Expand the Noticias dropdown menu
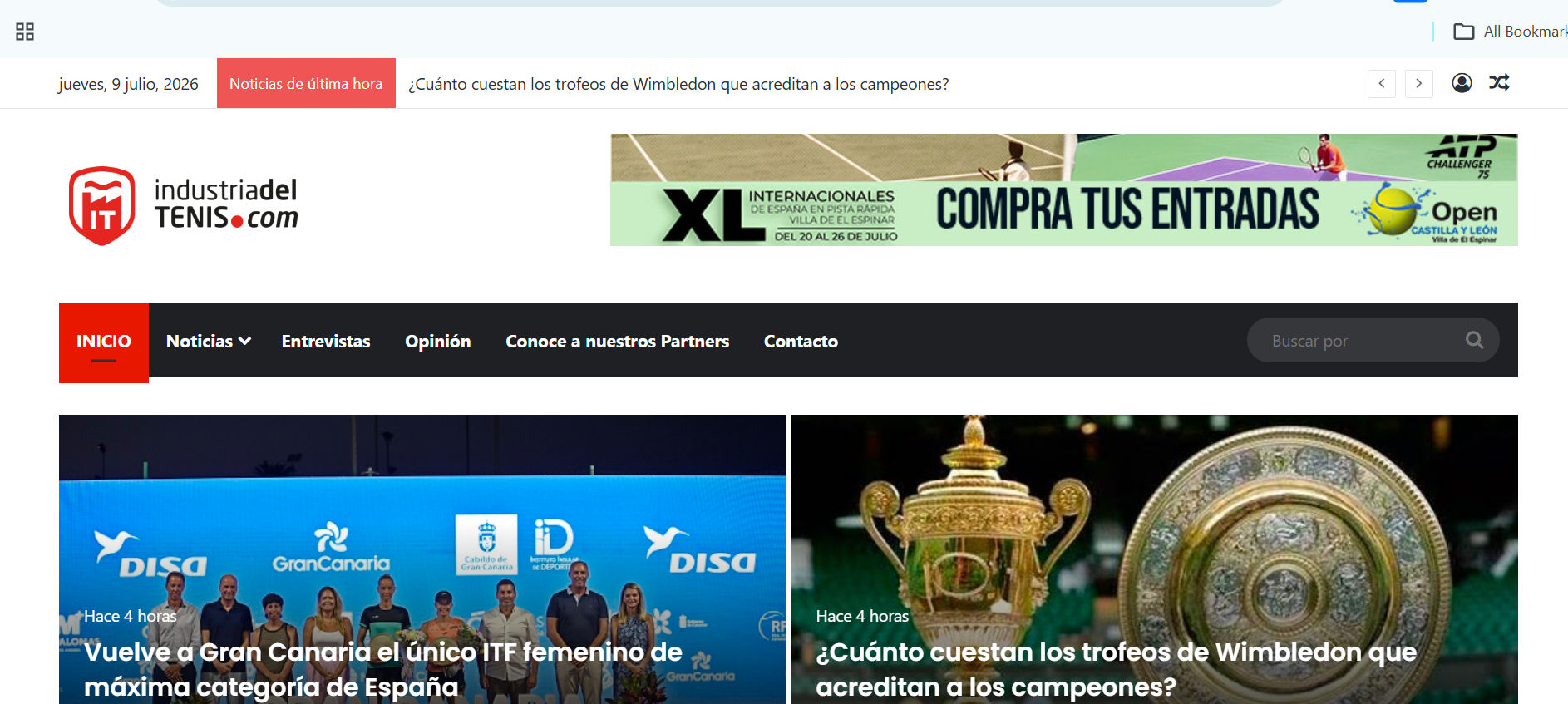 point(208,341)
